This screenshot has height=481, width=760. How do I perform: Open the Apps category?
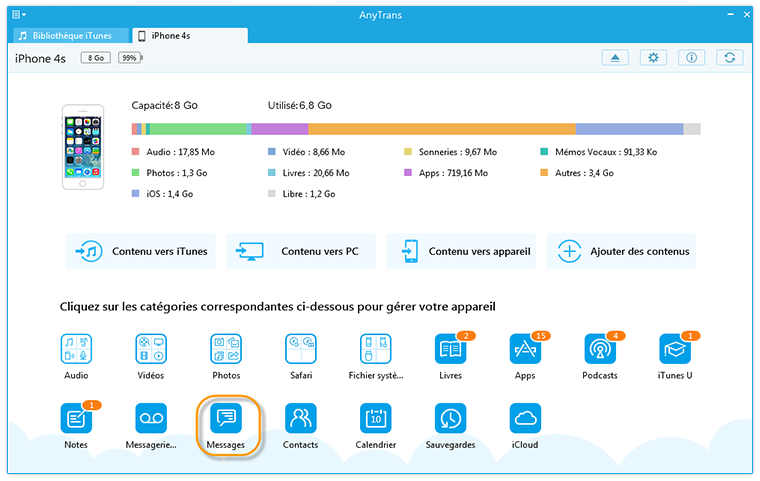point(525,349)
